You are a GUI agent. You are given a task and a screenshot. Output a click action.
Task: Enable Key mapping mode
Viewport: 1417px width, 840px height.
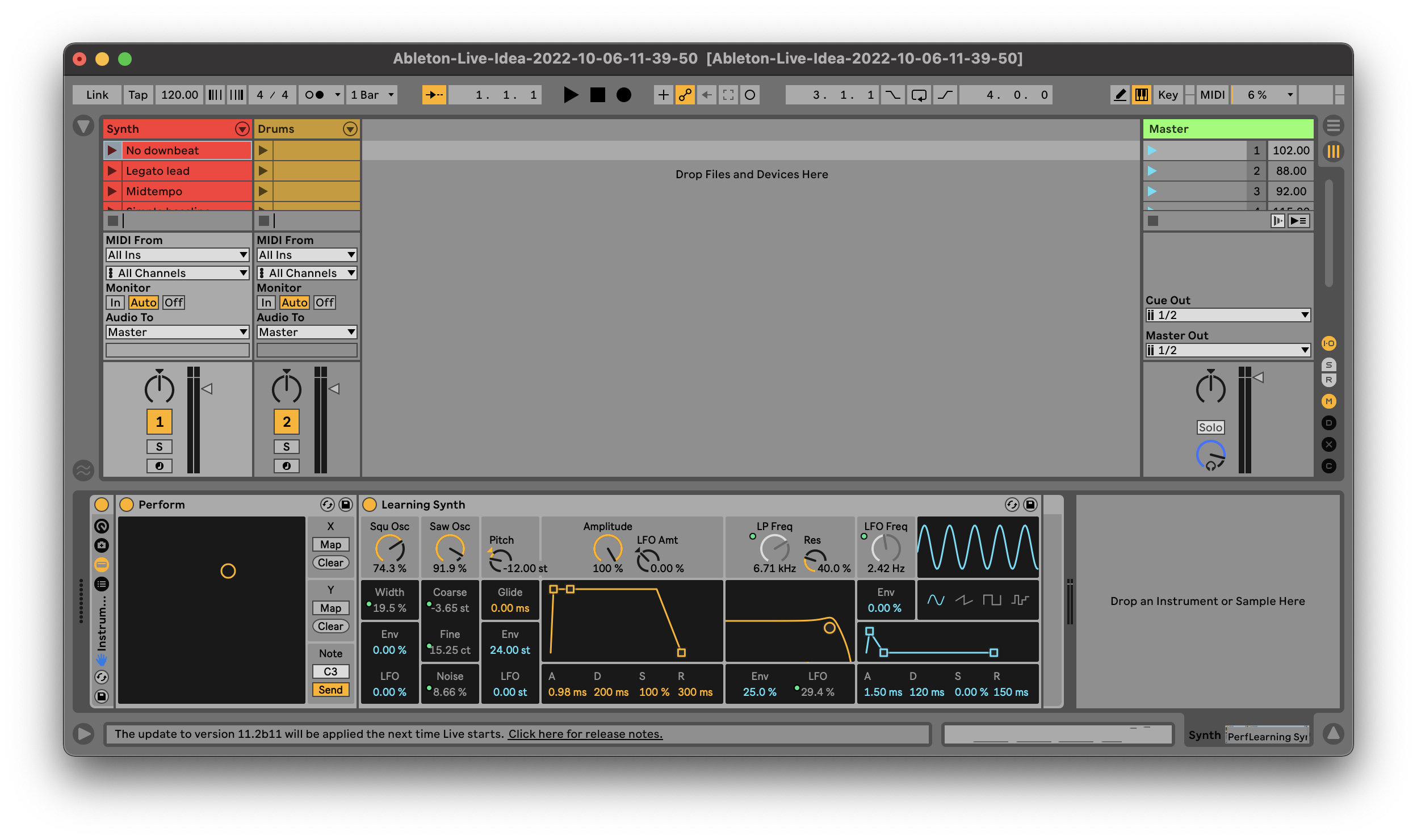tap(1169, 94)
